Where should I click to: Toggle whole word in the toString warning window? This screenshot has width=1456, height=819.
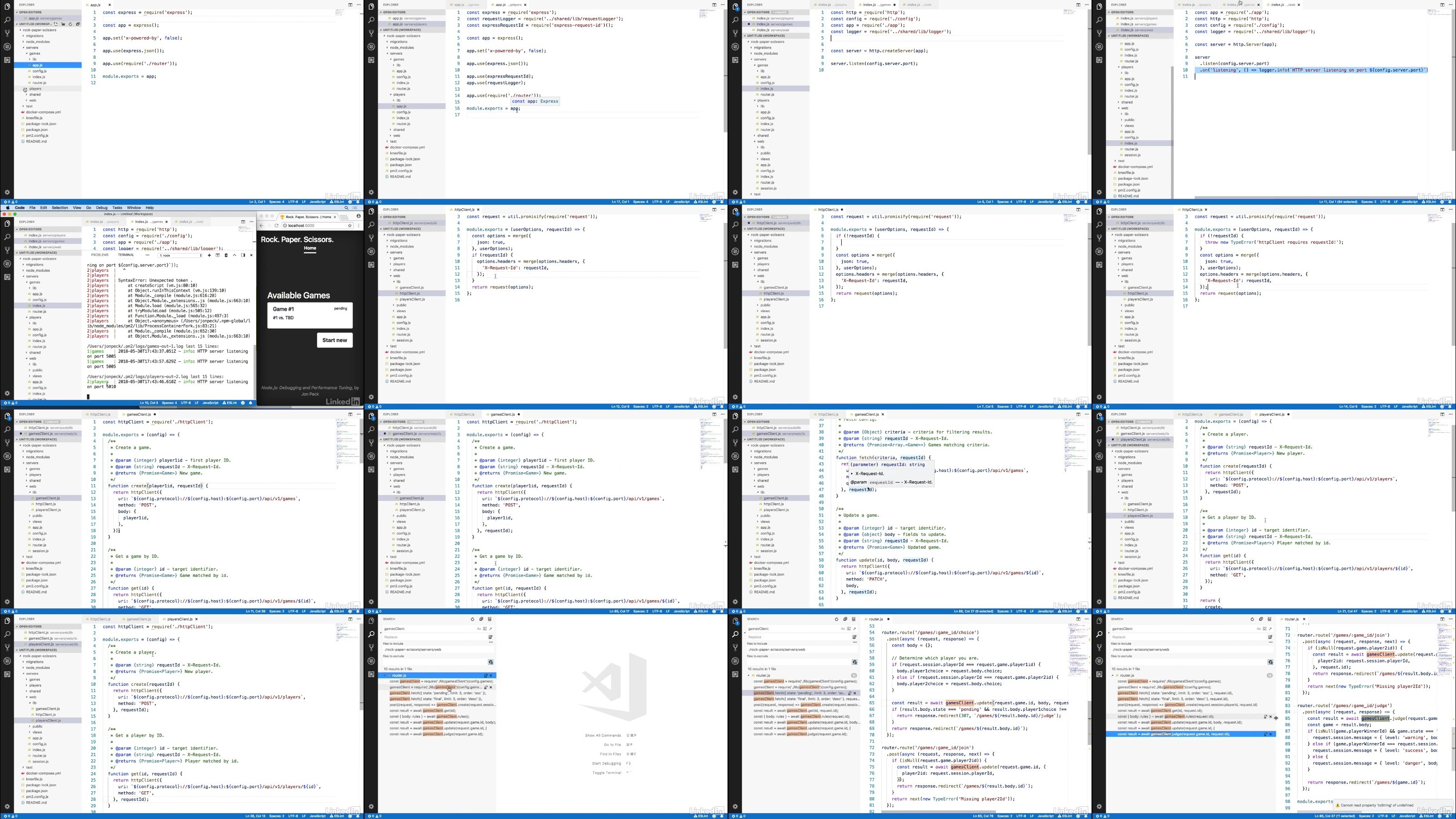pyautogui.click(x=1265, y=629)
